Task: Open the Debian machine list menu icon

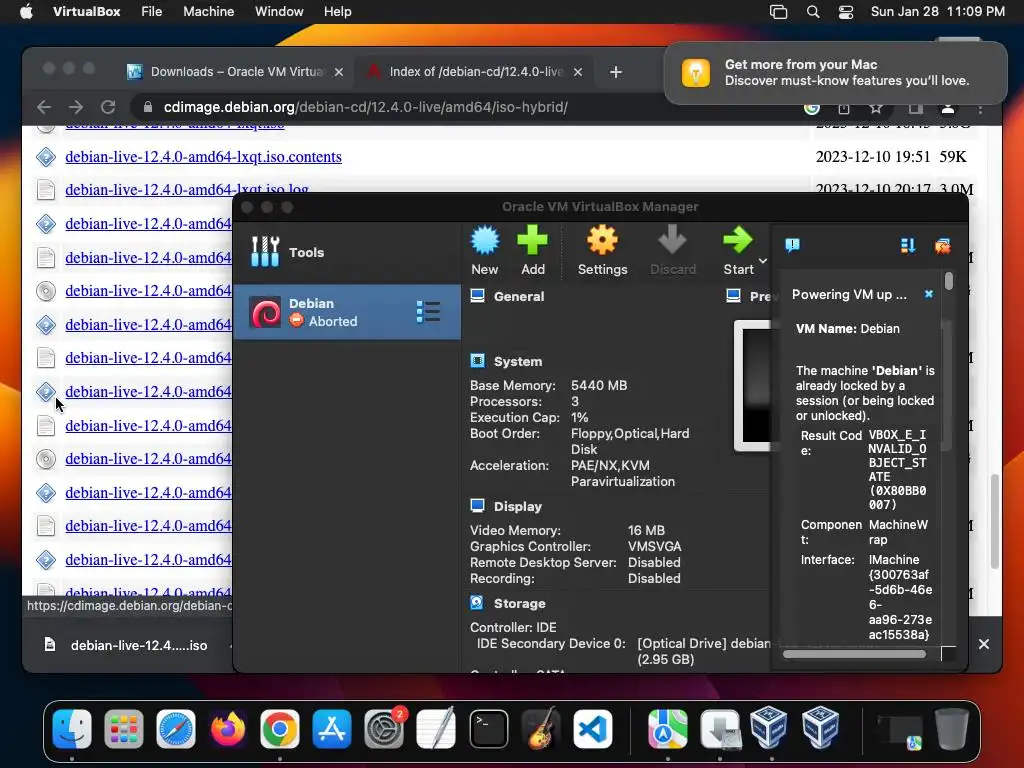Action: (x=428, y=312)
